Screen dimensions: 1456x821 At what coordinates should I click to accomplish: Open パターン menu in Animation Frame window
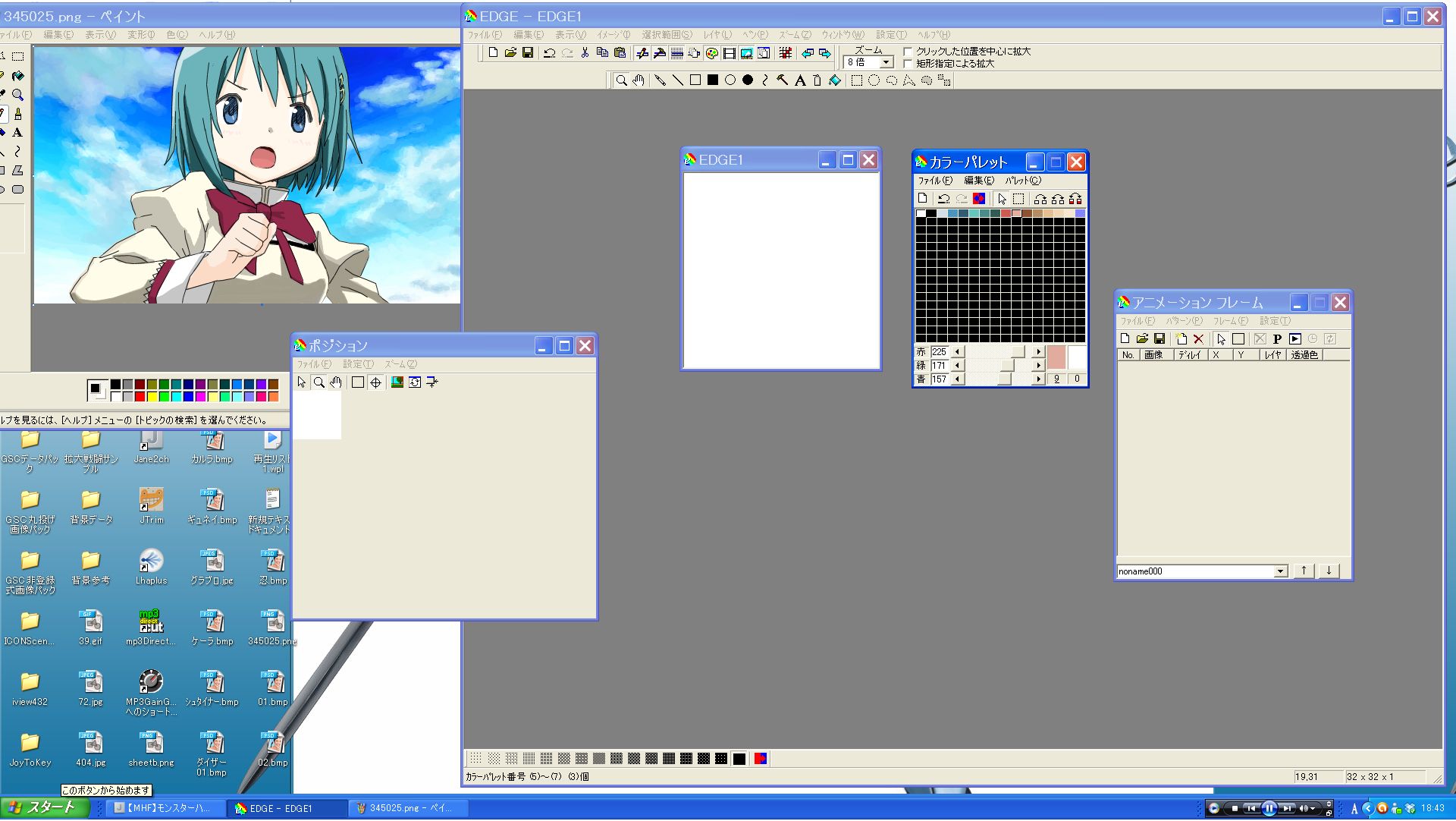click(1184, 320)
